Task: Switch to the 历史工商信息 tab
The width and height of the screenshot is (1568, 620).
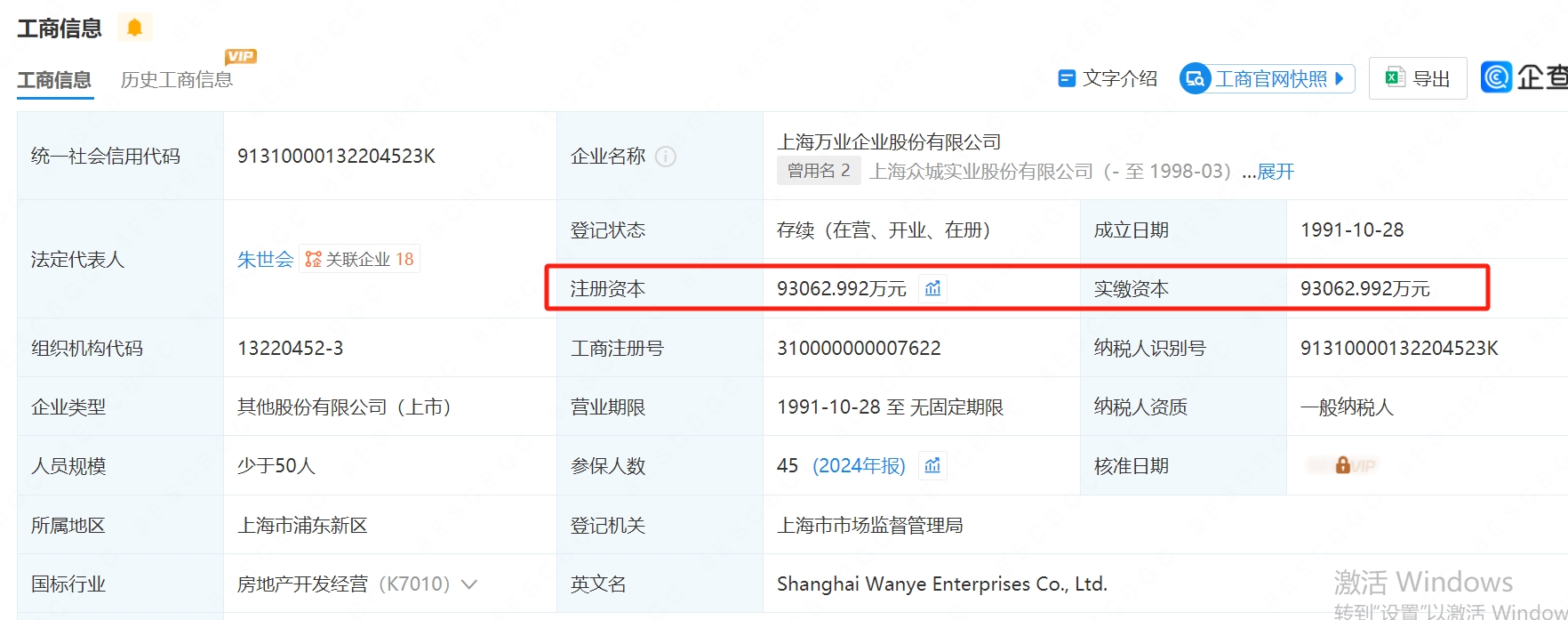Action: pyautogui.click(x=177, y=80)
